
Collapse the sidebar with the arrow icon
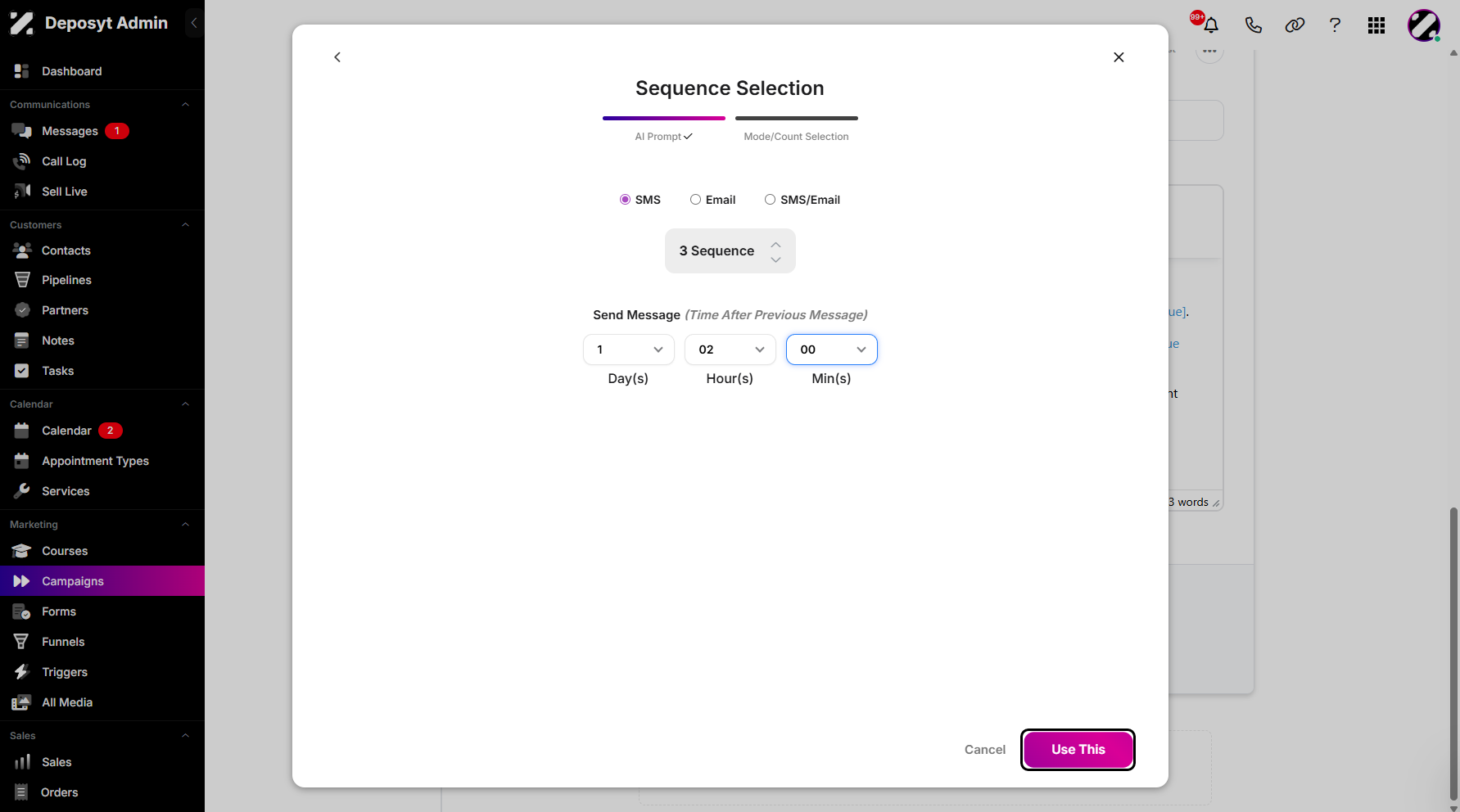pyautogui.click(x=194, y=23)
